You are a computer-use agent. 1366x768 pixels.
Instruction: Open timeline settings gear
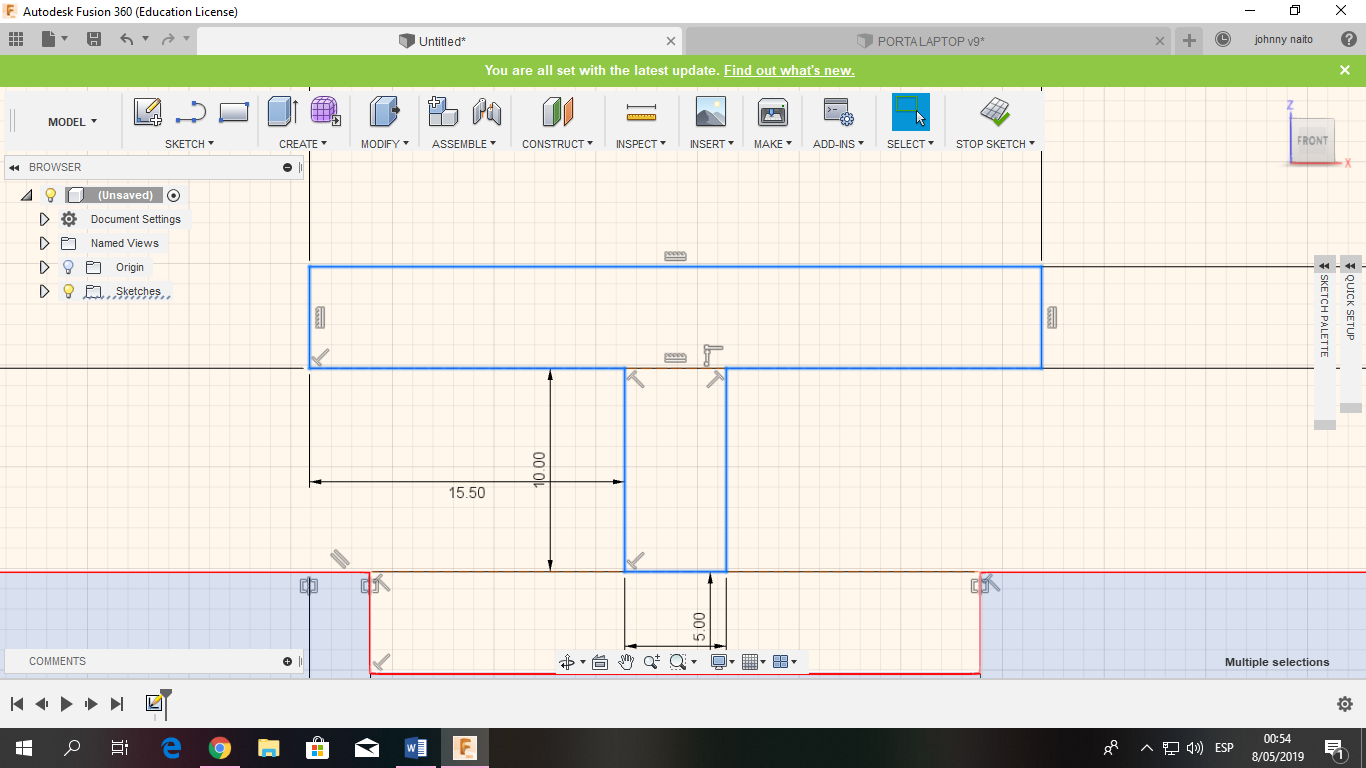coord(1345,704)
